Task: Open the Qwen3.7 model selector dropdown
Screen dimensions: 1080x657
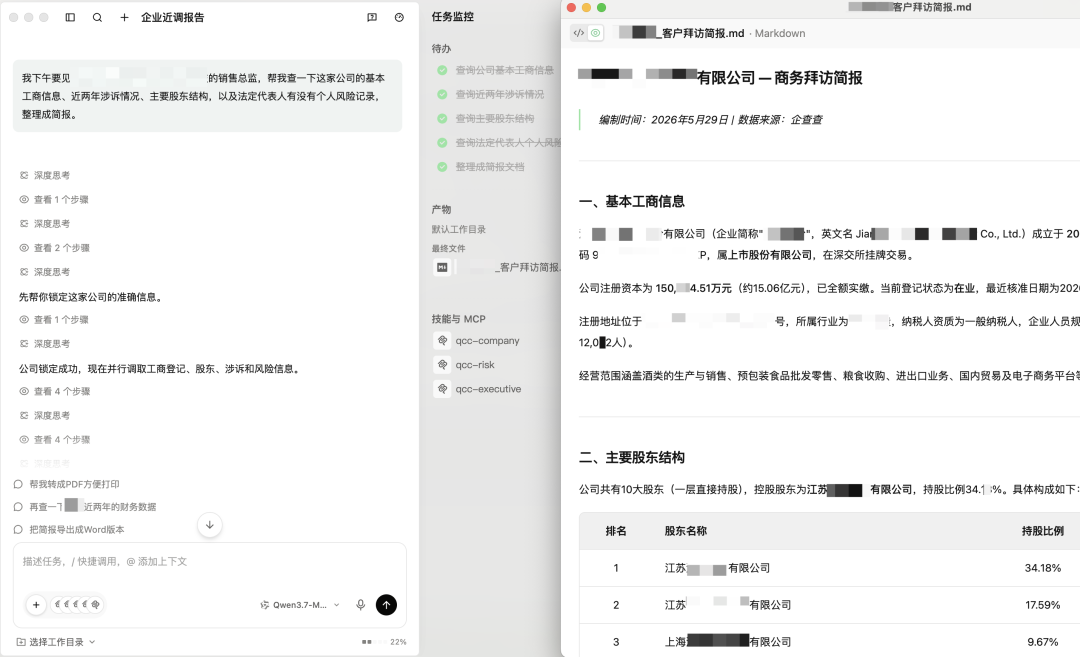Action: [x=300, y=605]
